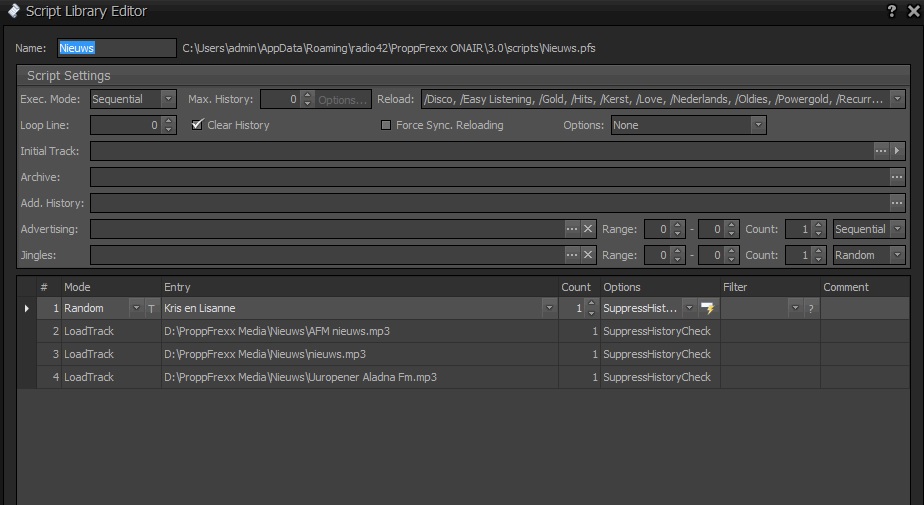This screenshot has height=505, width=924.
Task: Play the Initial Track with the arrow button
Action: [x=897, y=151]
